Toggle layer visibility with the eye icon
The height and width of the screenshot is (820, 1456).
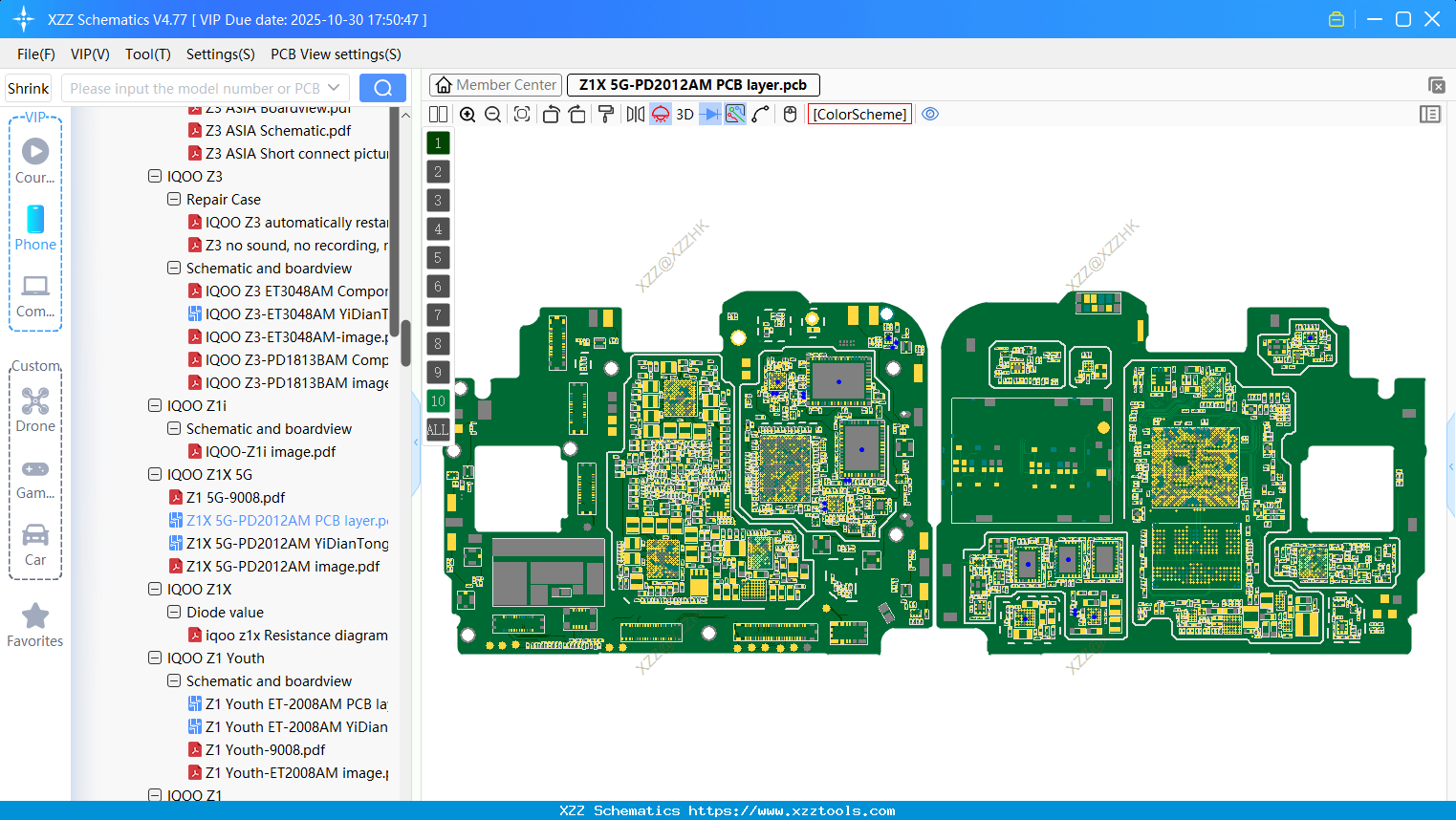click(x=930, y=114)
